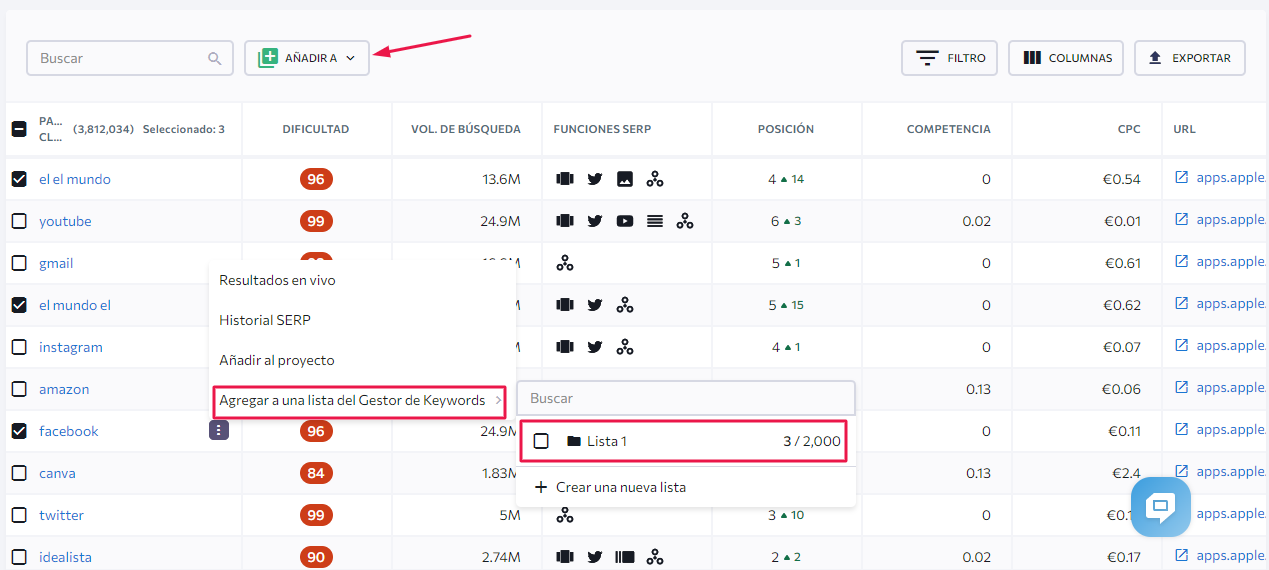Open external link icon in amazon row
This screenshot has height=570, width=1269.
click(1181, 388)
